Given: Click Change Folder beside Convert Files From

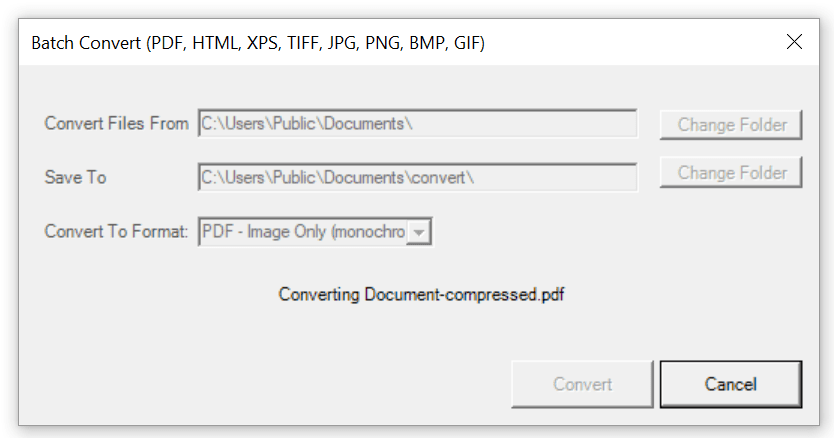Looking at the screenshot, I should pyautogui.click(x=731, y=125).
